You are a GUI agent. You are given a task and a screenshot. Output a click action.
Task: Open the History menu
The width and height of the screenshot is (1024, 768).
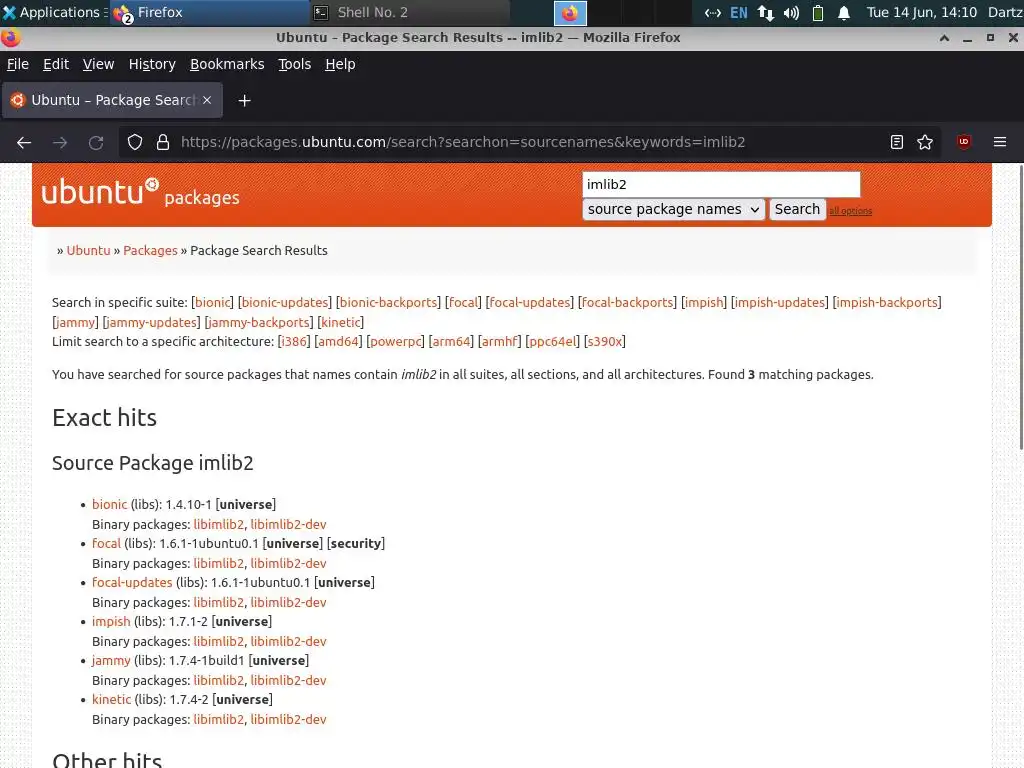[152, 64]
